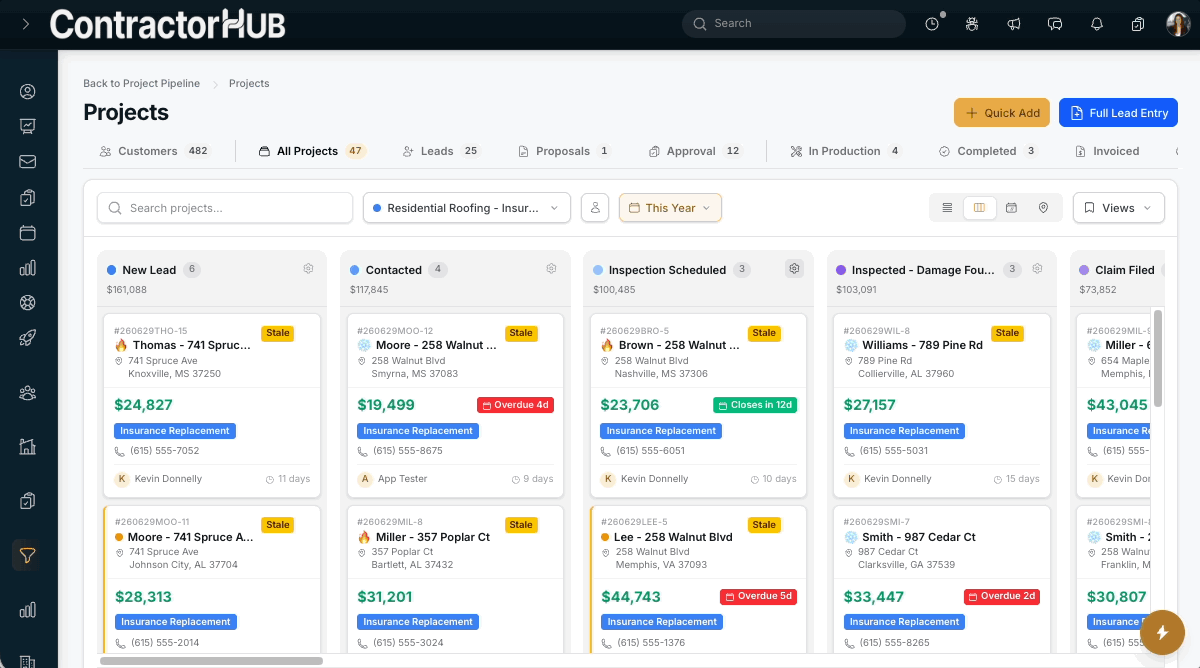Click the Overdue 4d badge
This screenshot has height=668, width=1200.
[516, 405]
